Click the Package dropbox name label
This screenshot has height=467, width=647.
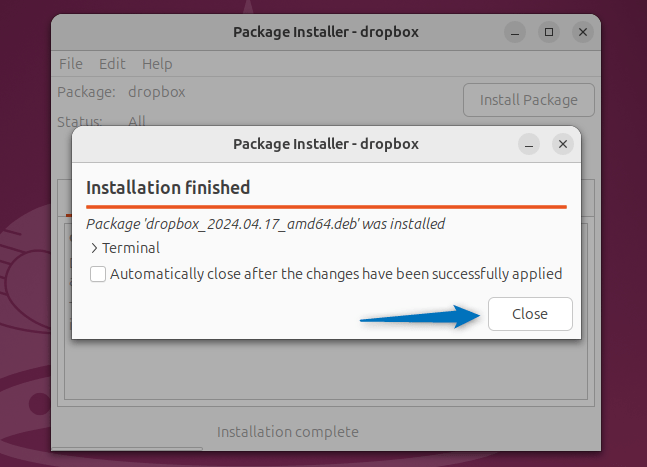tap(156, 92)
